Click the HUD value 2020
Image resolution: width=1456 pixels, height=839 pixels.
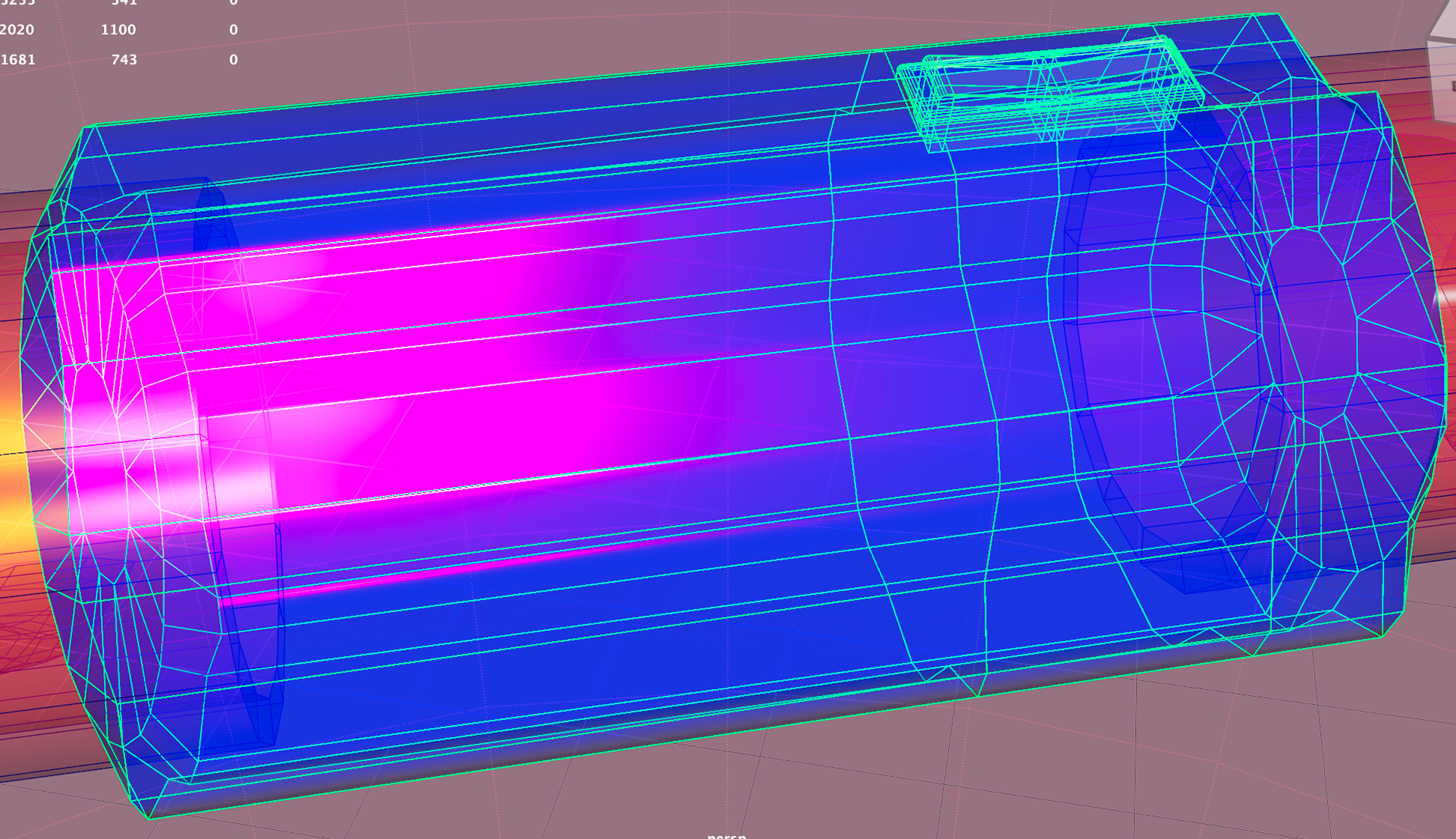click(x=17, y=30)
